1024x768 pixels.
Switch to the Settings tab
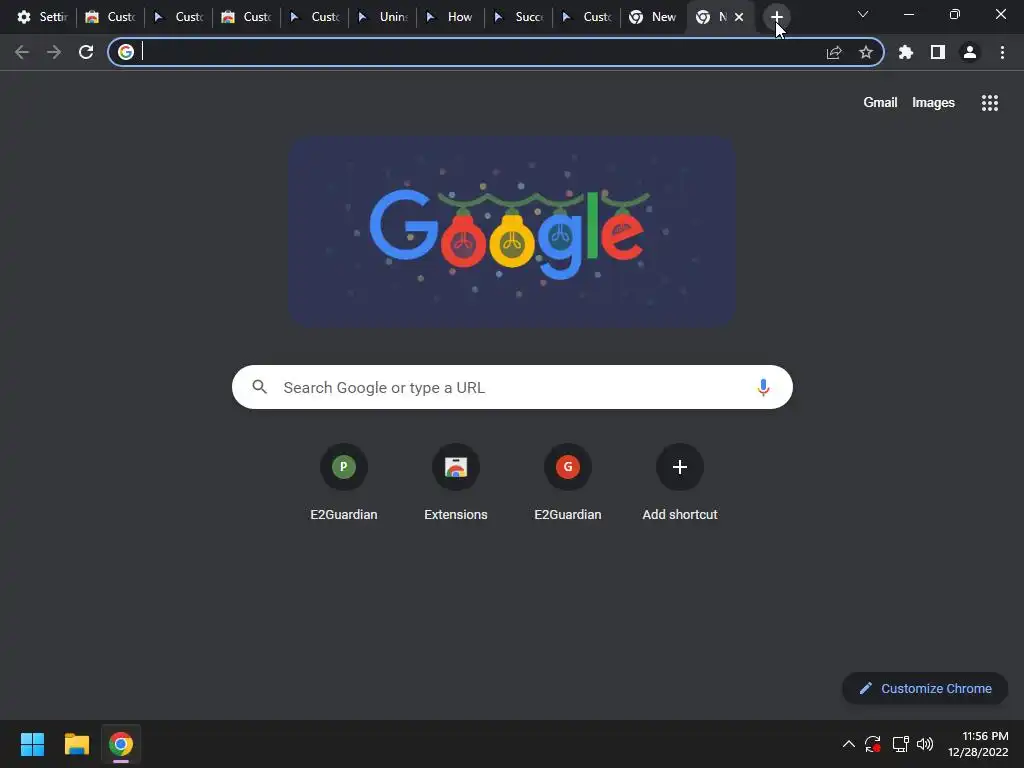(x=42, y=17)
